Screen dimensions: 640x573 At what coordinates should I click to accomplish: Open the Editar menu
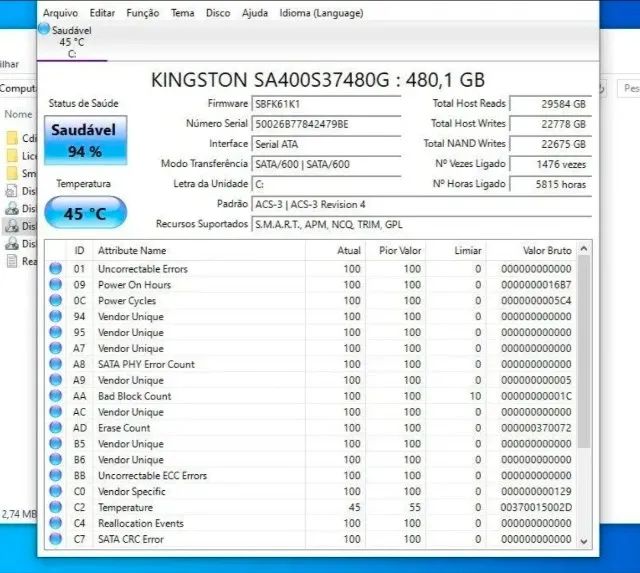[102, 13]
